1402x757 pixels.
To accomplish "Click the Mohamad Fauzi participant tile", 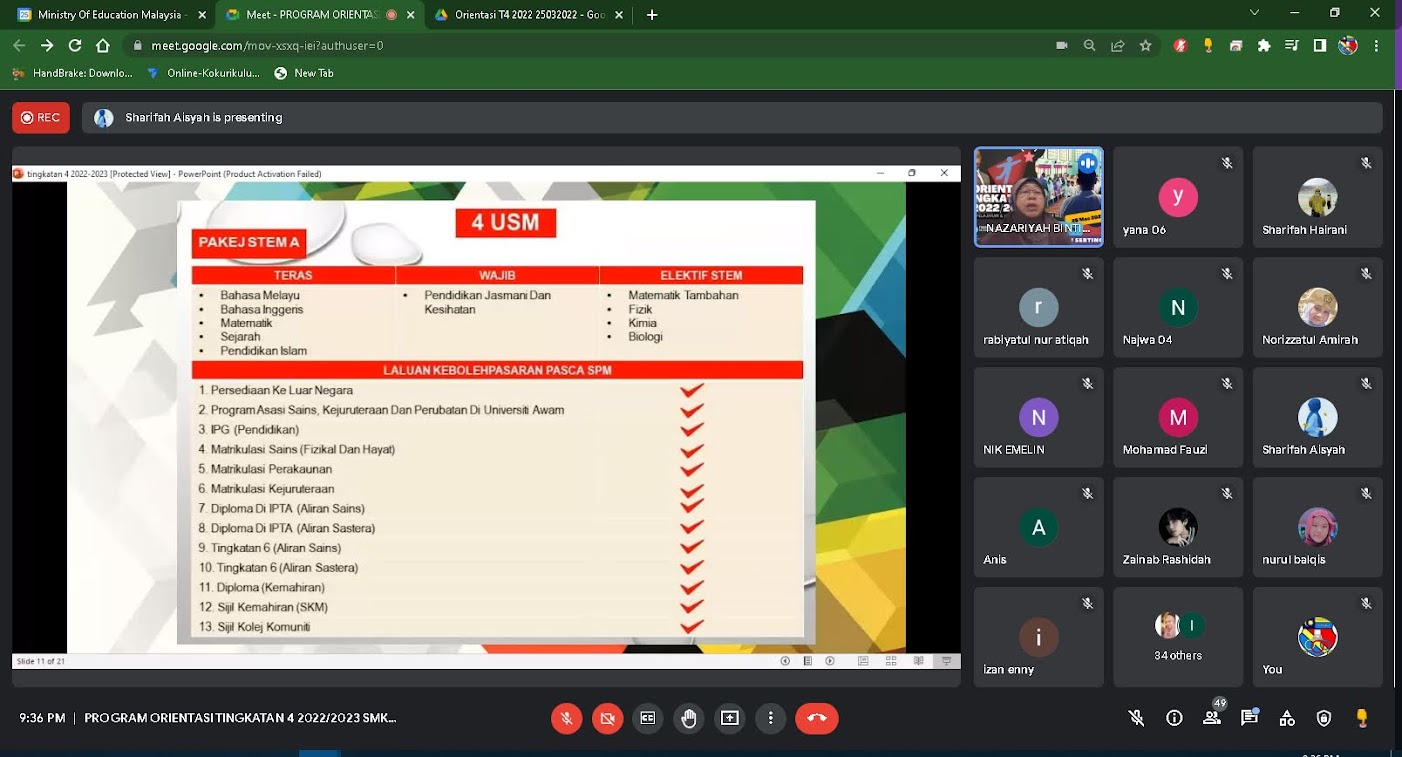I will 1178,417.
